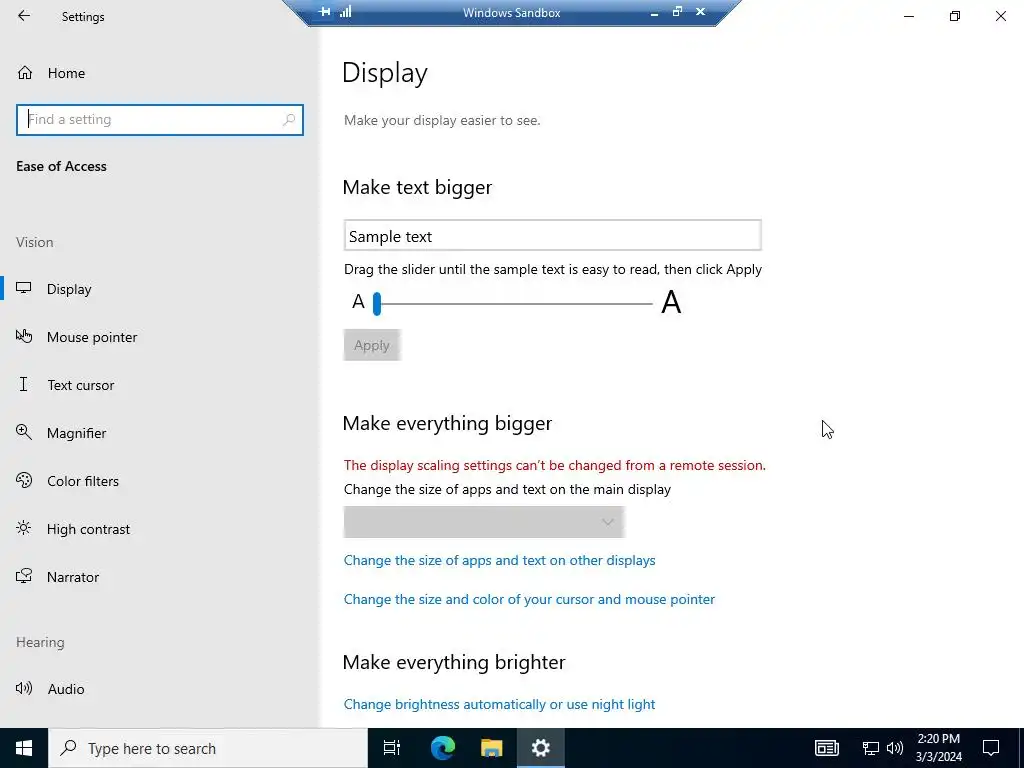Open the Windows Start menu
1024x768 pixels.
click(24, 748)
